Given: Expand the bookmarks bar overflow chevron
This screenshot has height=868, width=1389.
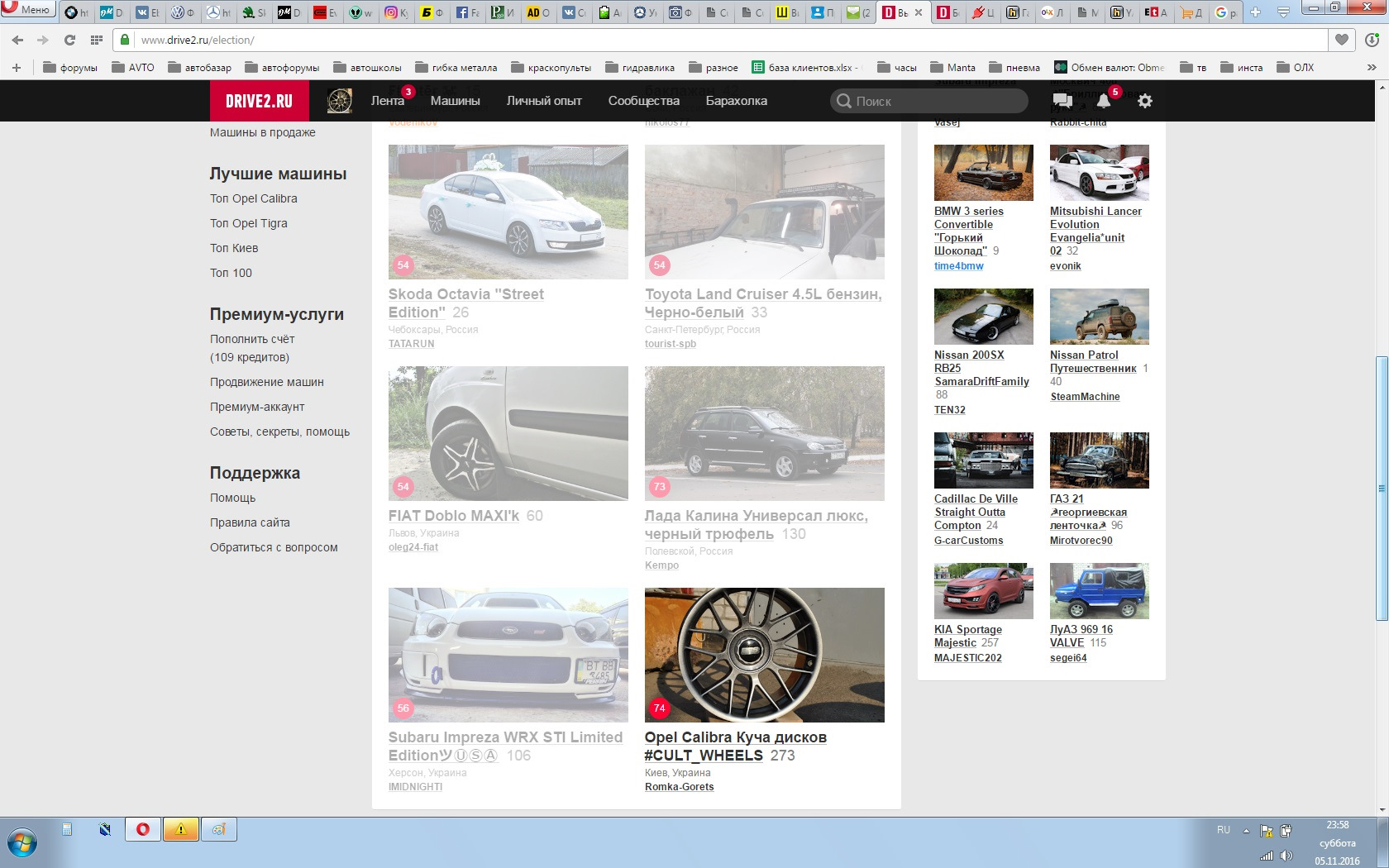Looking at the screenshot, I should 1371,68.
